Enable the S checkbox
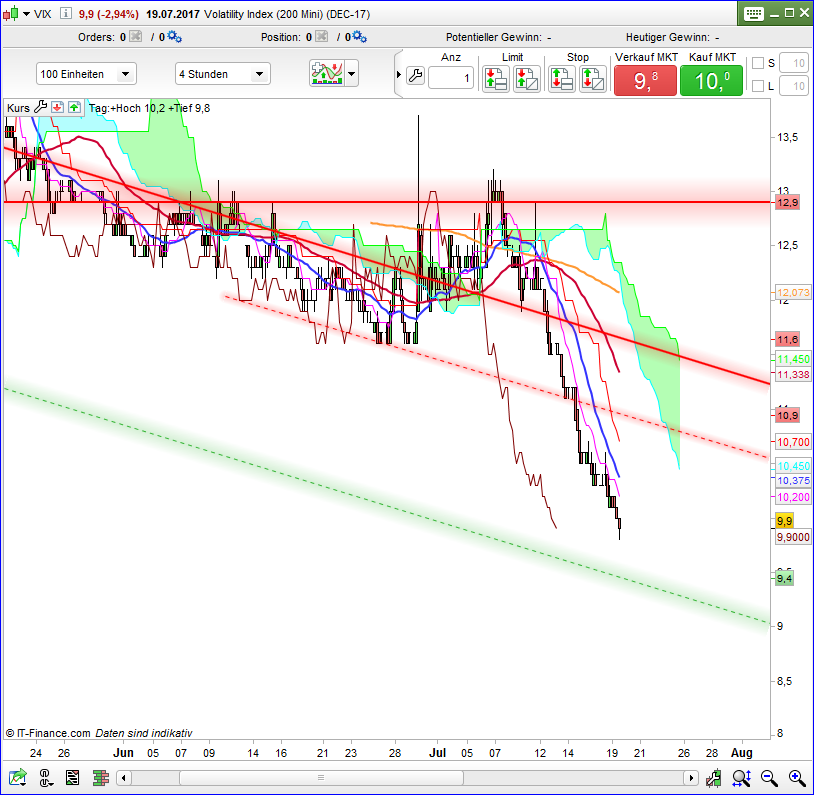The width and height of the screenshot is (814, 795). 758,63
